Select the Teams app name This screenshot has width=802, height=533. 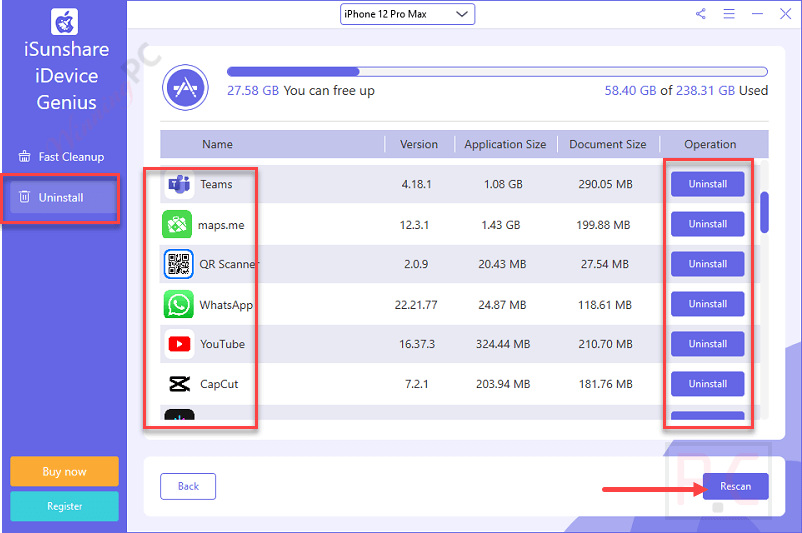point(216,184)
